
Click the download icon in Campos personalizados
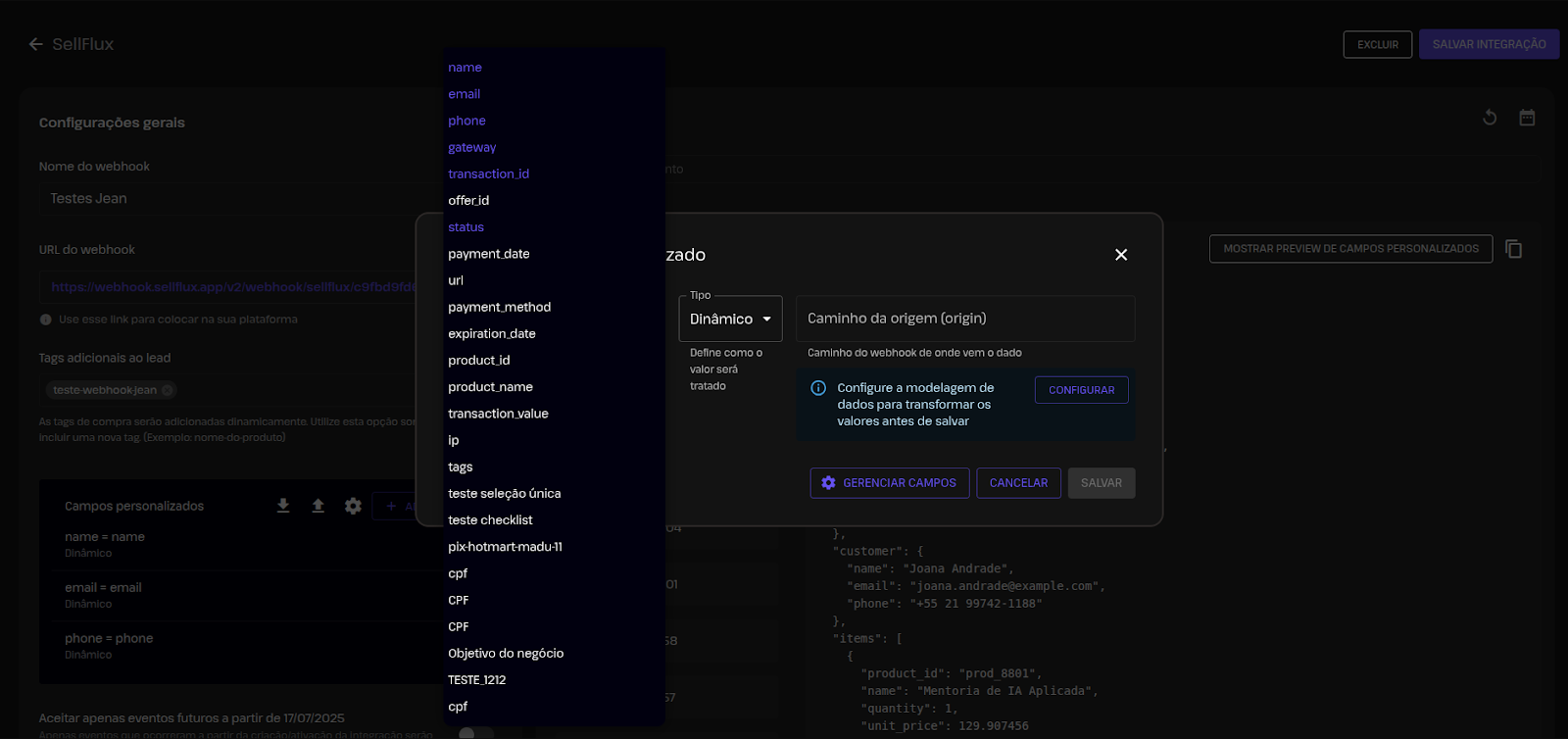pos(283,506)
